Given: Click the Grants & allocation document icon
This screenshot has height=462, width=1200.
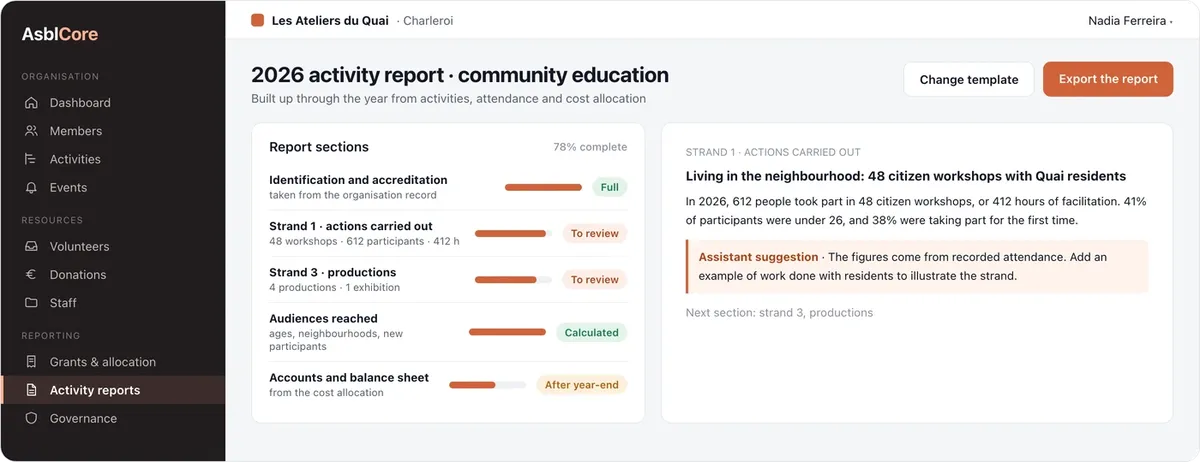Looking at the screenshot, I should pos(31,362).
